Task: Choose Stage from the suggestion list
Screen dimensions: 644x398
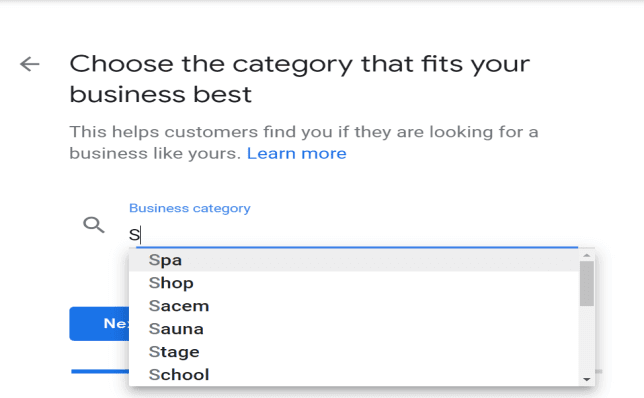Action: (x=354, y=352)
